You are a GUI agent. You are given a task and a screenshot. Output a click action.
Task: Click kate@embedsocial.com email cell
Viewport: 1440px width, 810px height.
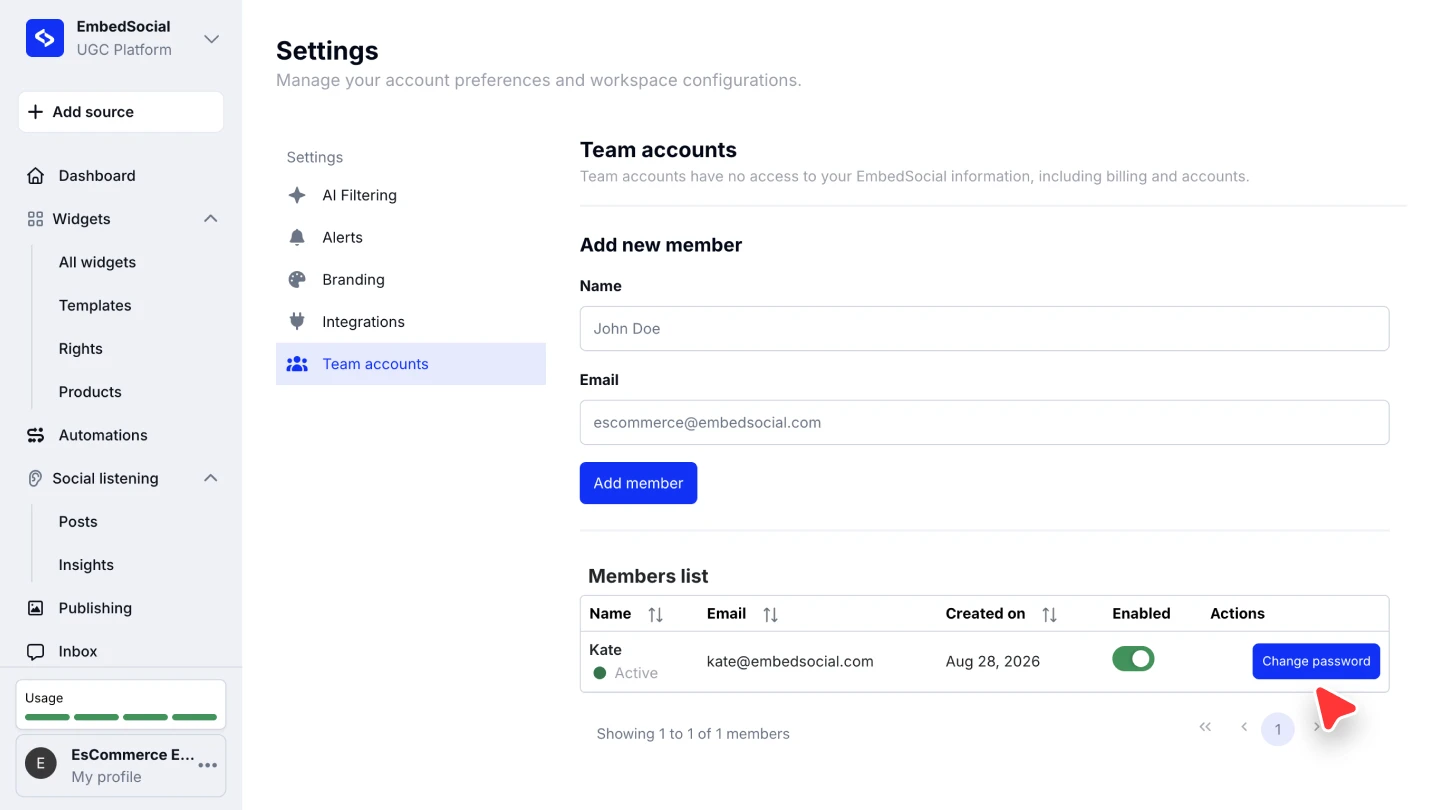[x=790, y=661]
